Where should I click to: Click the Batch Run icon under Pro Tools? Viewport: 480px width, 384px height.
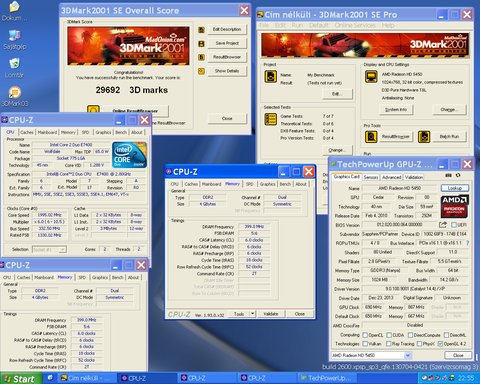[x=424, y=137]
